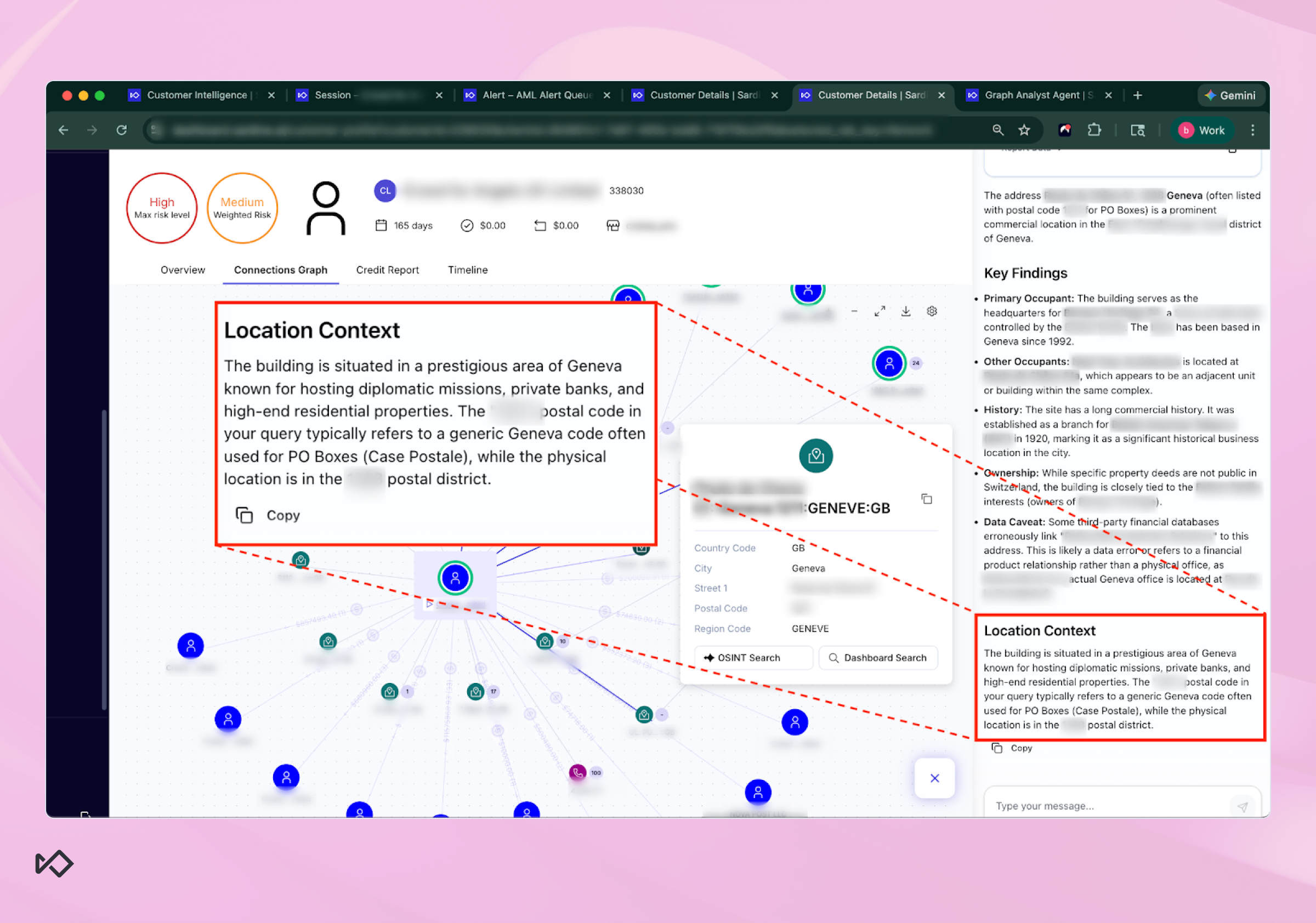Switch to Credit Report tab
1316x923 pixels.
coord(387,270)
